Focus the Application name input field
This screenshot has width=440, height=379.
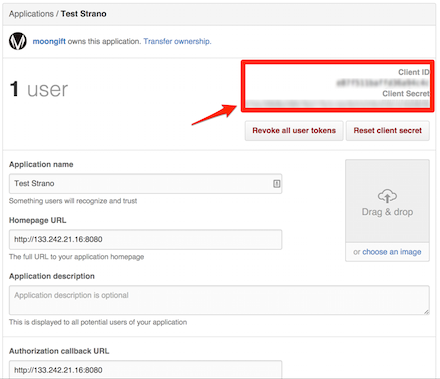145,183
